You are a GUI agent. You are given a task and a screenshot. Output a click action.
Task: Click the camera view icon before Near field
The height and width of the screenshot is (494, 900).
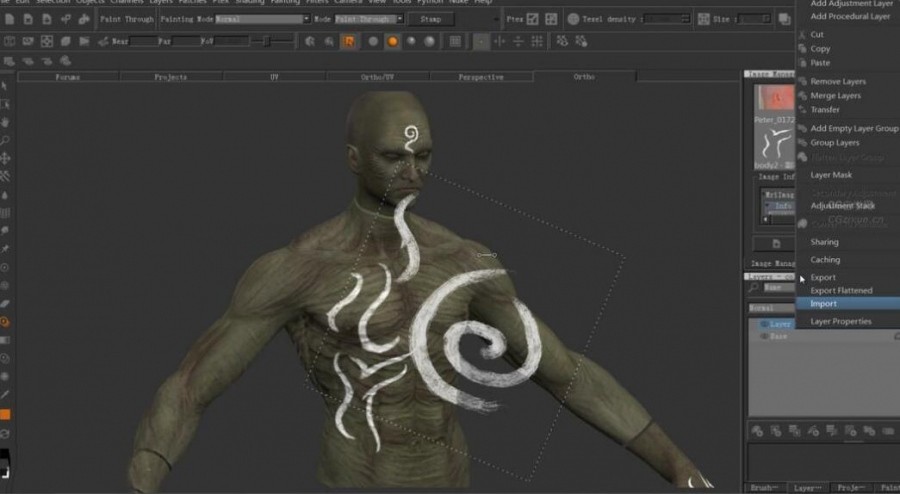click(x=103, y=41)
